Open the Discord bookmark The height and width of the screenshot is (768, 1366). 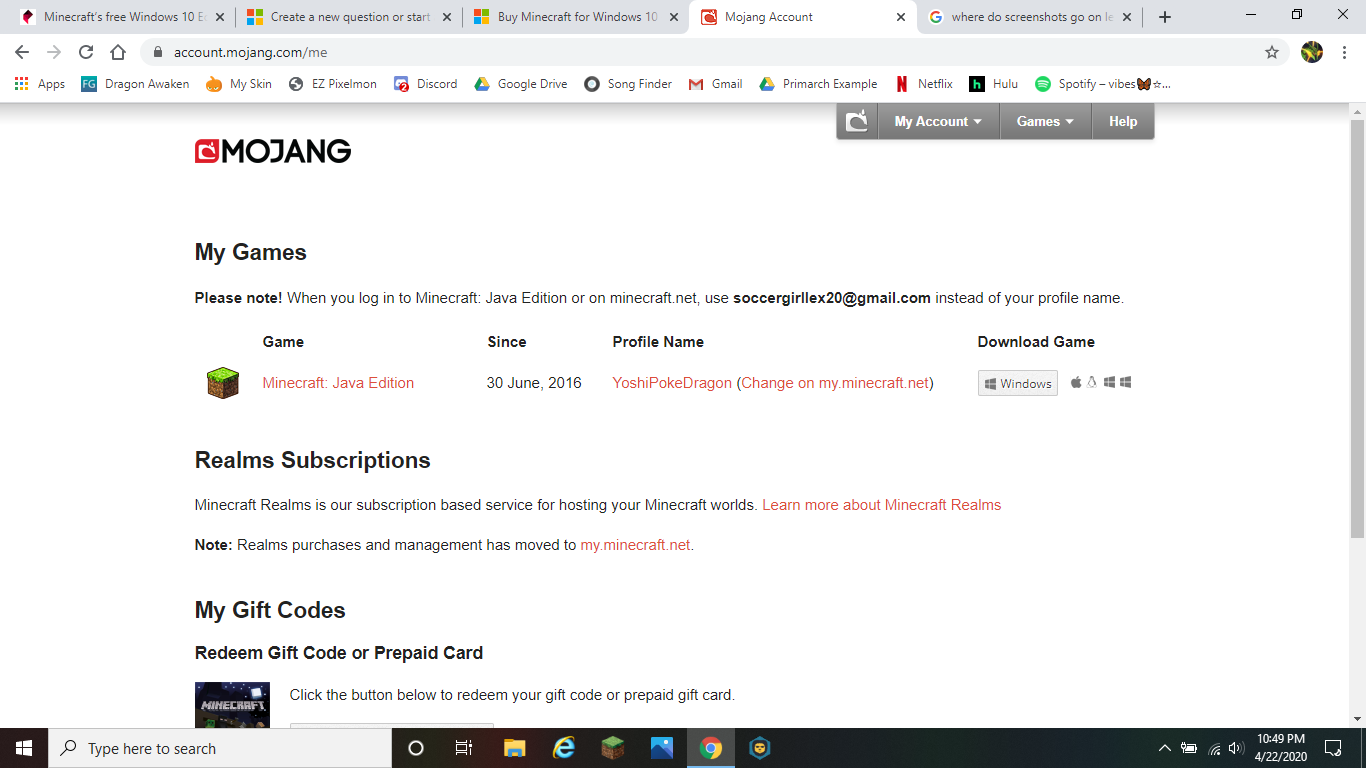(x=426, y=84)
